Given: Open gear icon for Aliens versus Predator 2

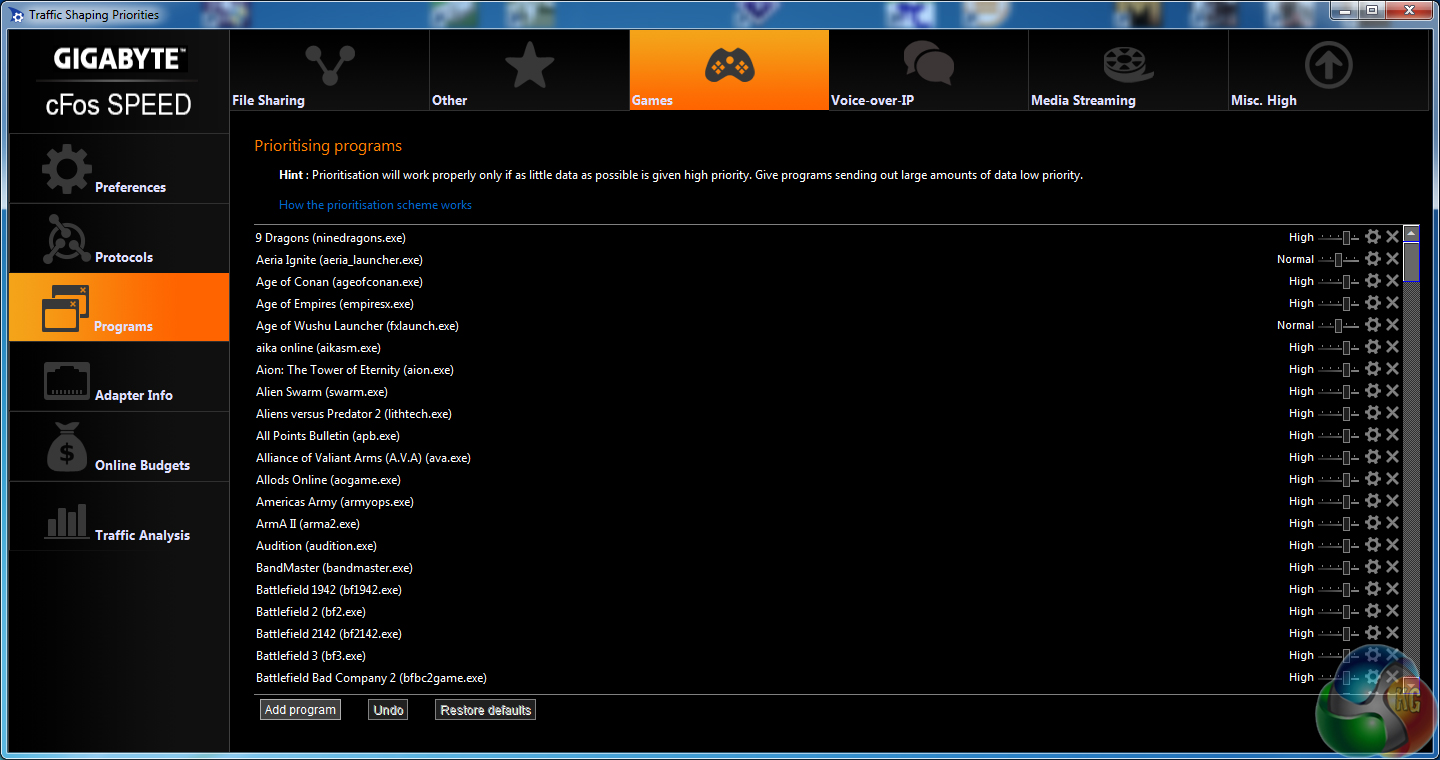Looking at the screenshot, I should tap(1373, 413).
